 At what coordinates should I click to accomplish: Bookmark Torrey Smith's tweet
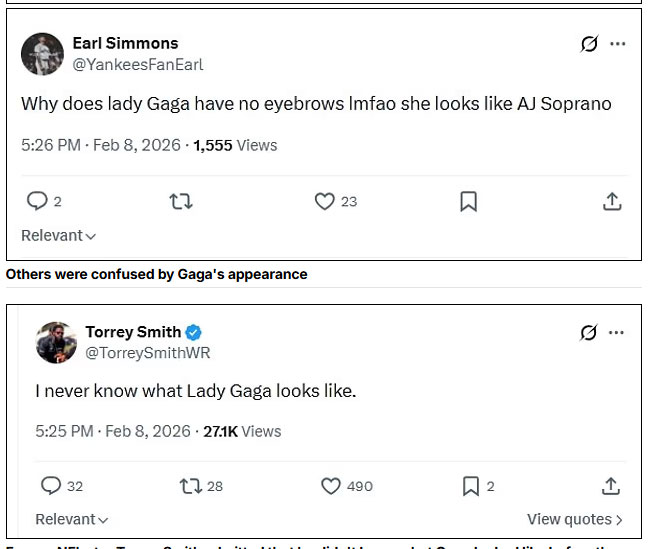coord(471,486)
